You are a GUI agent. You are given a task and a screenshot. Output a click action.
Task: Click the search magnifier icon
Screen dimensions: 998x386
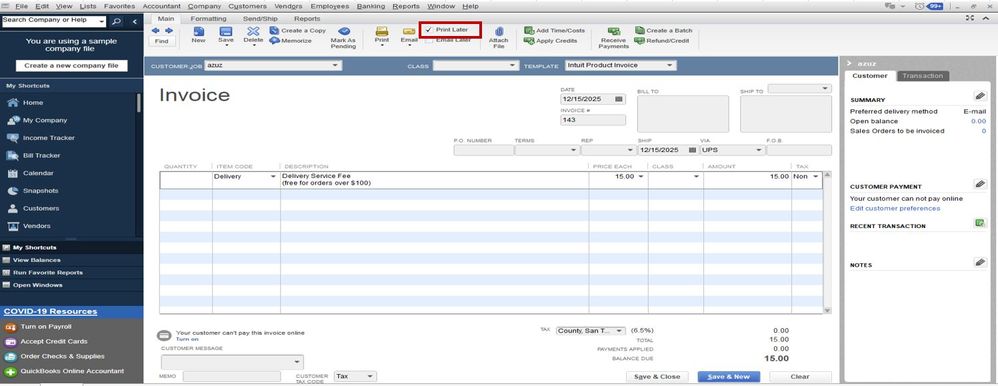[116, 21]
